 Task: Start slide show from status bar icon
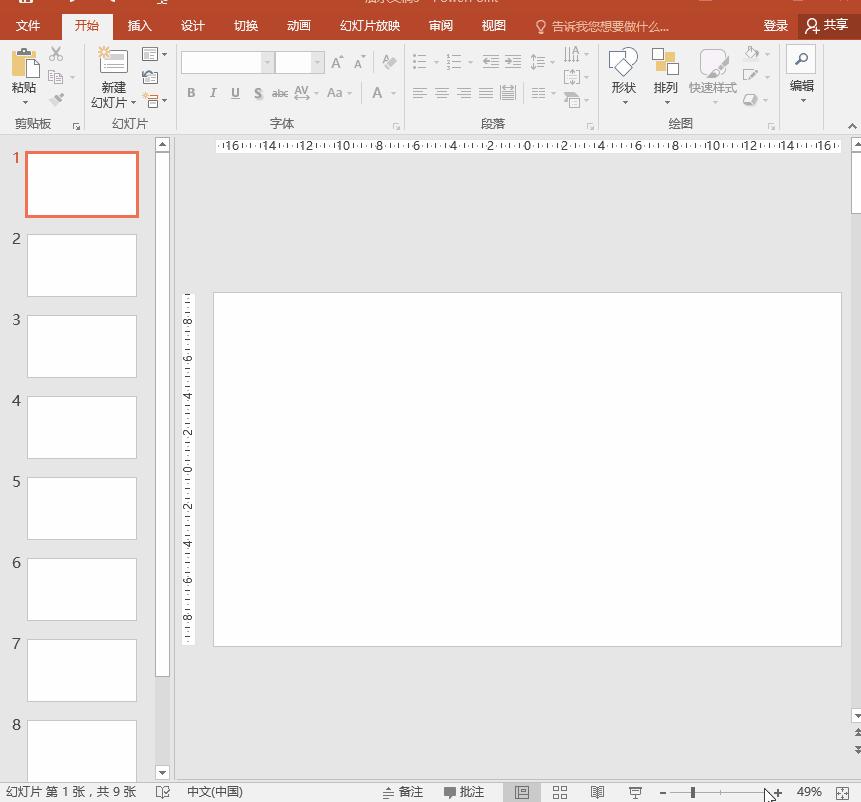tap(635, 792)
